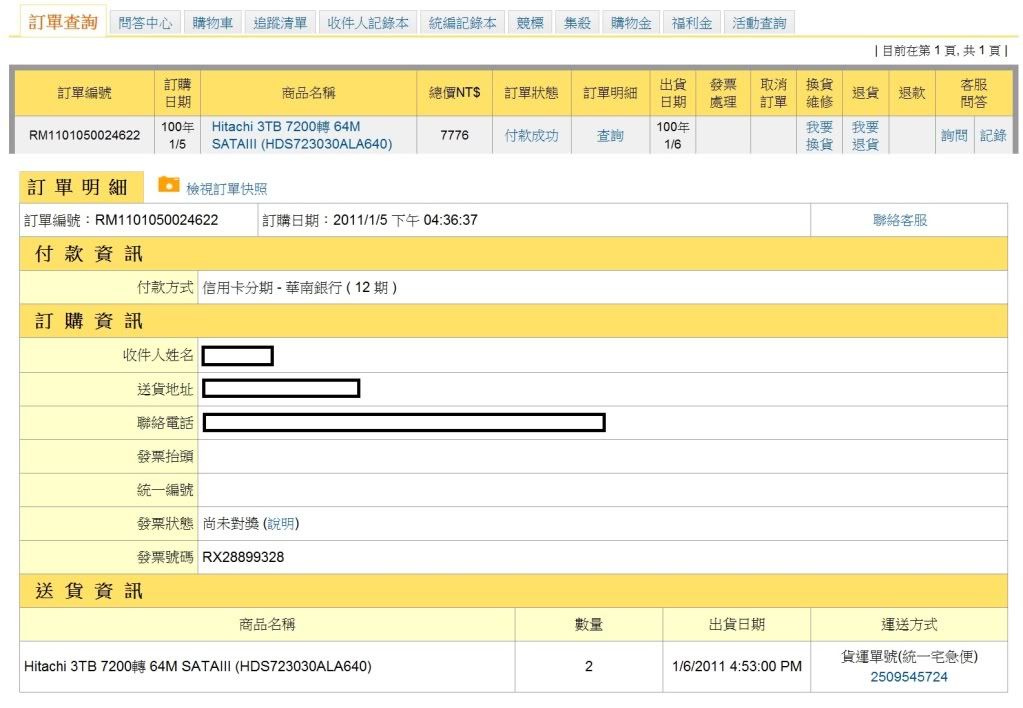Click the 詢問 customer service link
1023x708 pixels.
point(954,136)
